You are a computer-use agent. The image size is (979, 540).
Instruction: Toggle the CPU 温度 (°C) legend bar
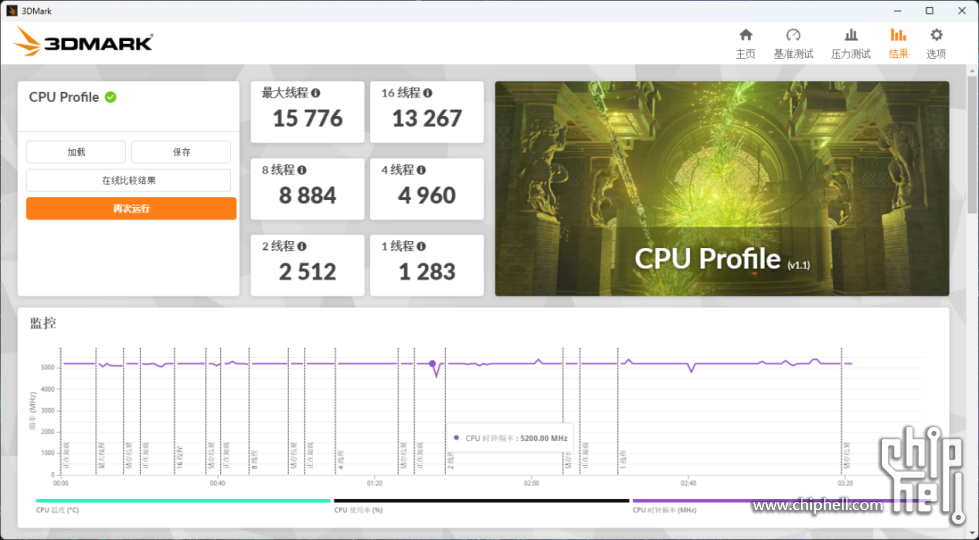point(183,501)
